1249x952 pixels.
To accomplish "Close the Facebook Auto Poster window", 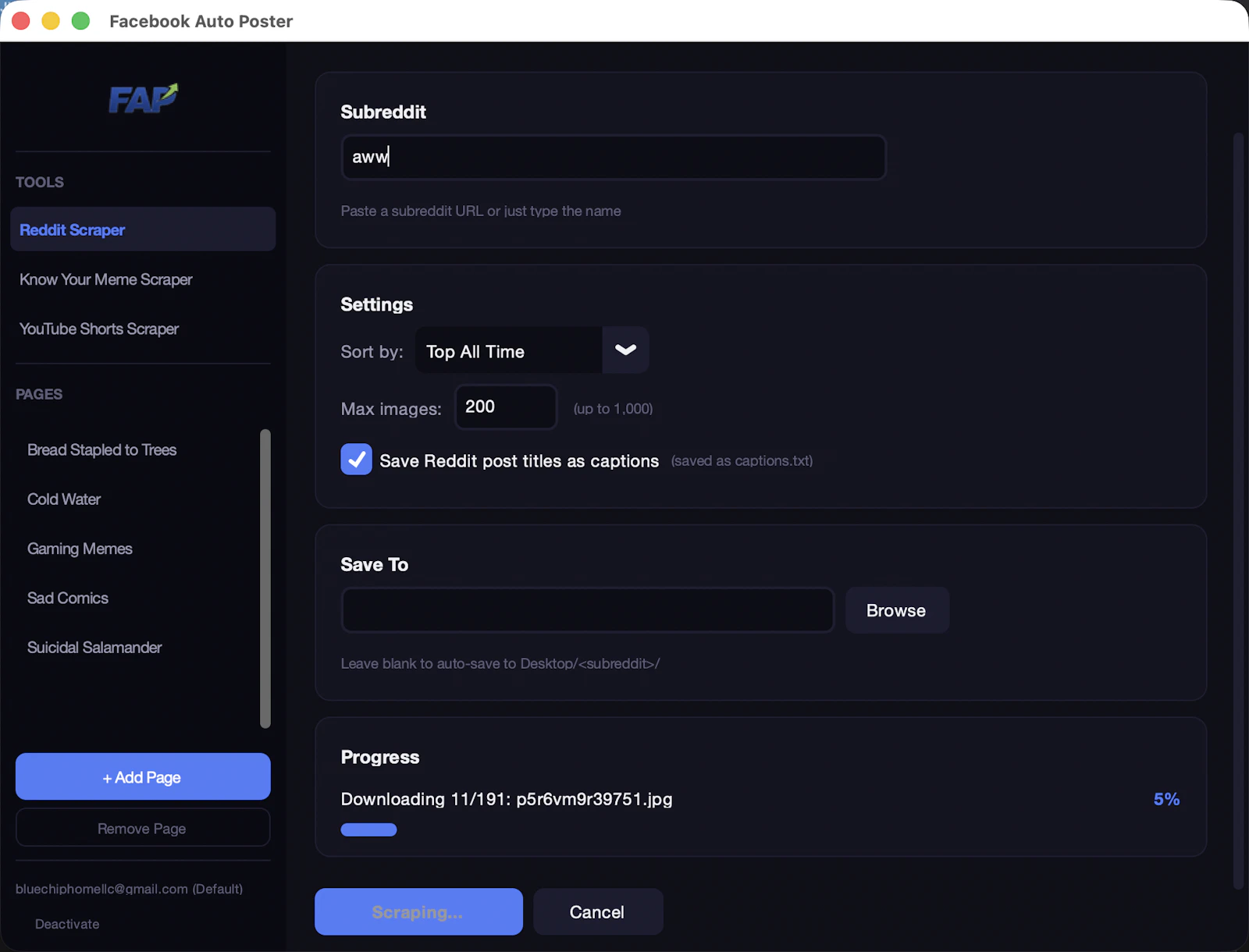I will (x=21, y=21).
